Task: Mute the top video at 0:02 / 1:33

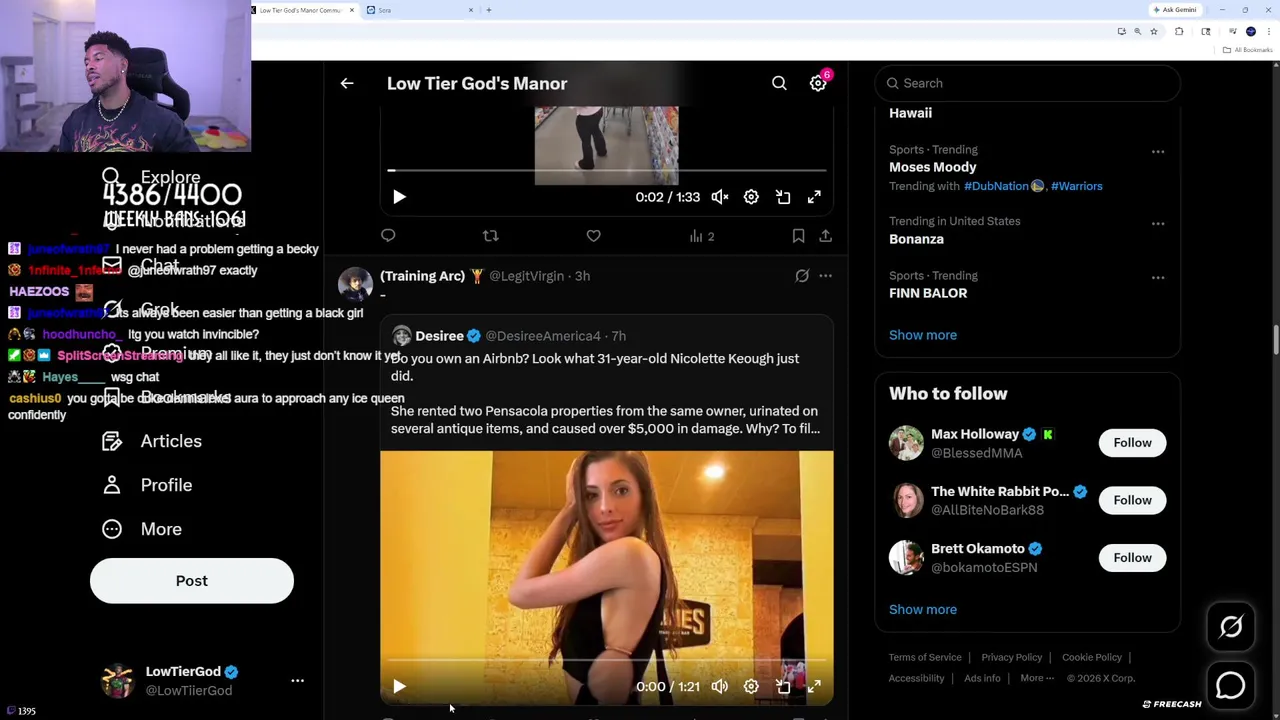Action: click(x=720, y=197)
